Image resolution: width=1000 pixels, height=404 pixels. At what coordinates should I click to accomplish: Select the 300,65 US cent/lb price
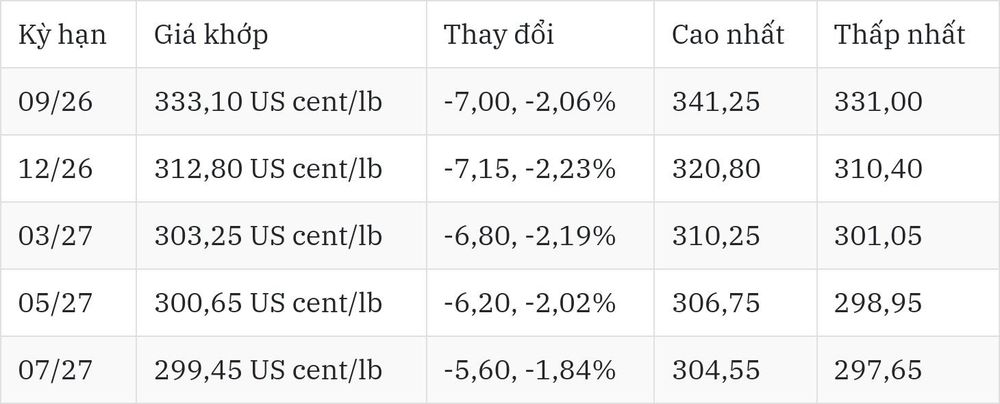(268, 303)
